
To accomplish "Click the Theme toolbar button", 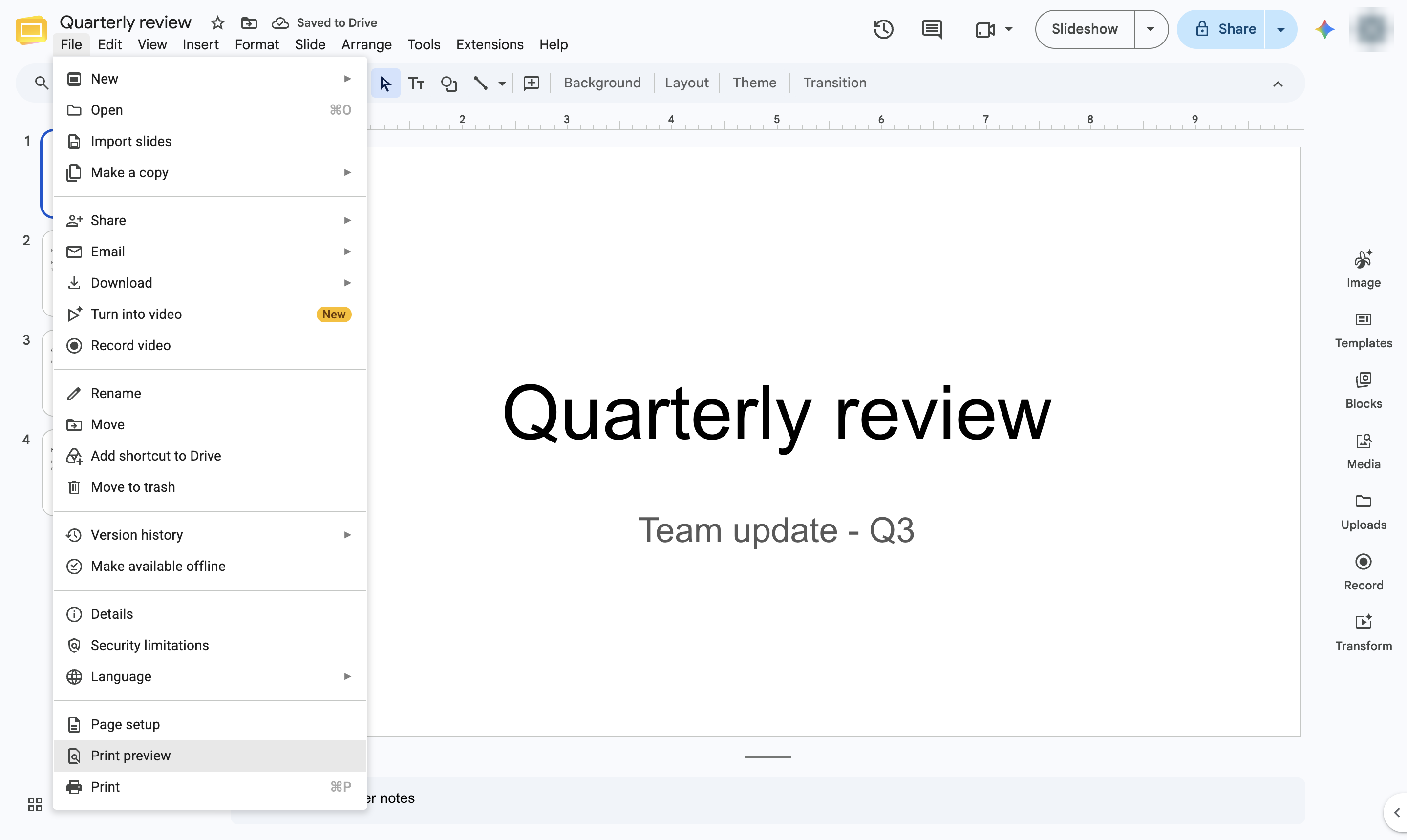I will (x=754, y=83).
